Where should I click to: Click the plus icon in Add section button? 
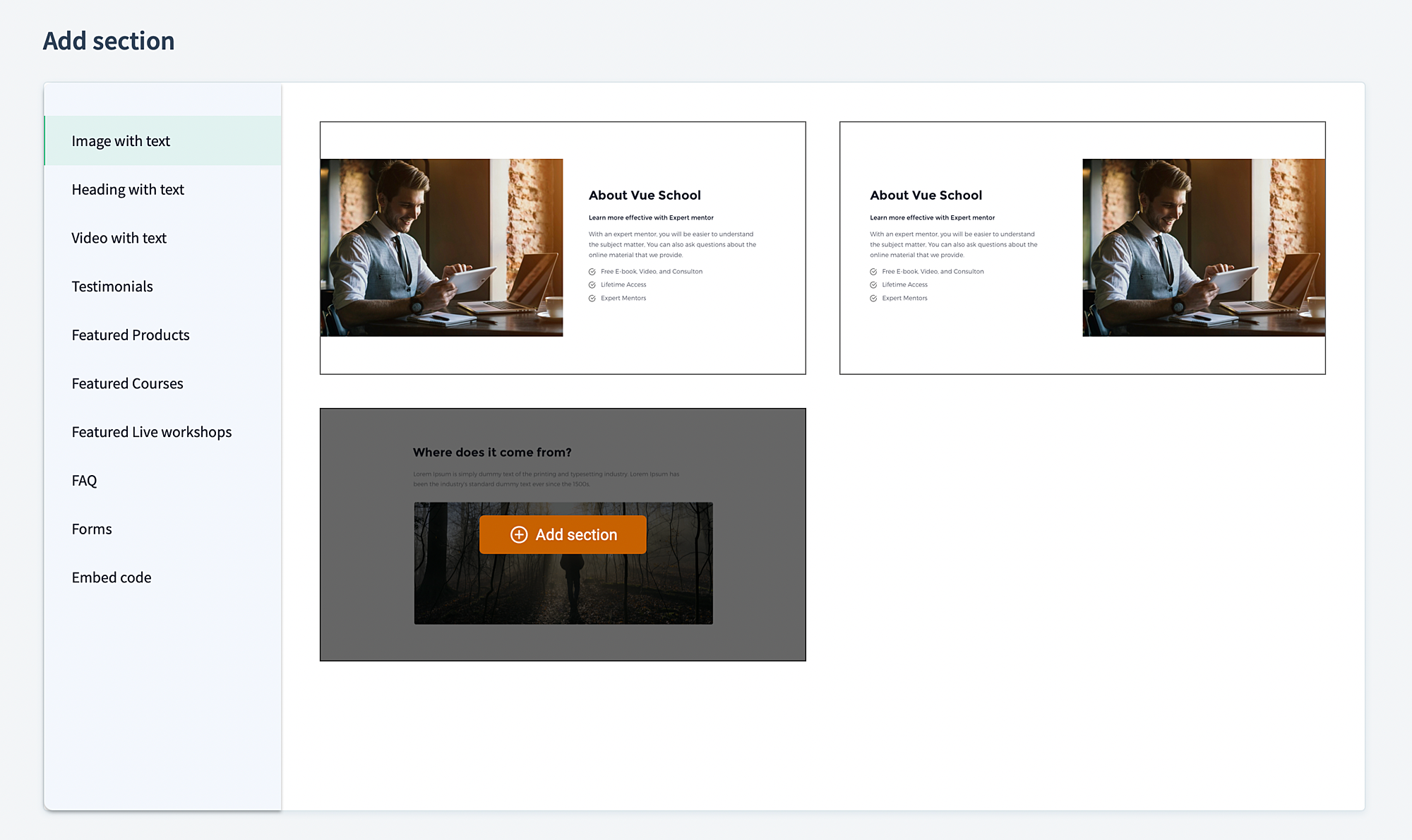pyautogui.click(x=519, y=535)
